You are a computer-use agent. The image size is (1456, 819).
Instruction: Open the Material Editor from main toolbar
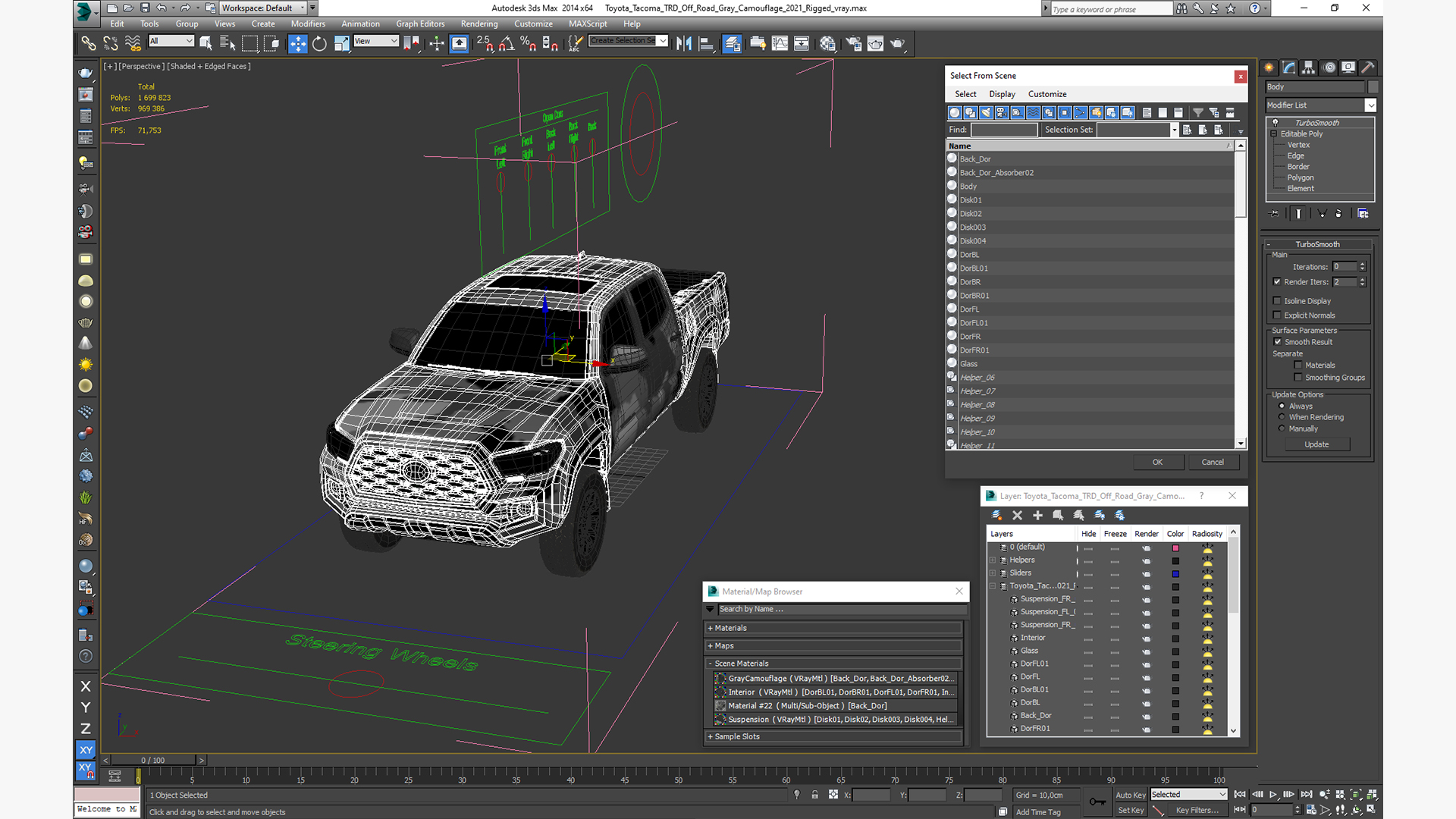click(827, 43)
